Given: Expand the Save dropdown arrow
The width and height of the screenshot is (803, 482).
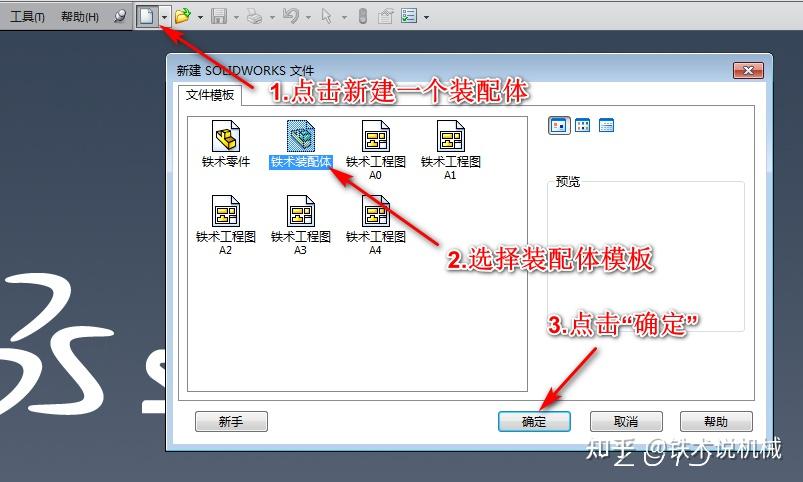Looking at the screenshot, I should coord(236,17).
